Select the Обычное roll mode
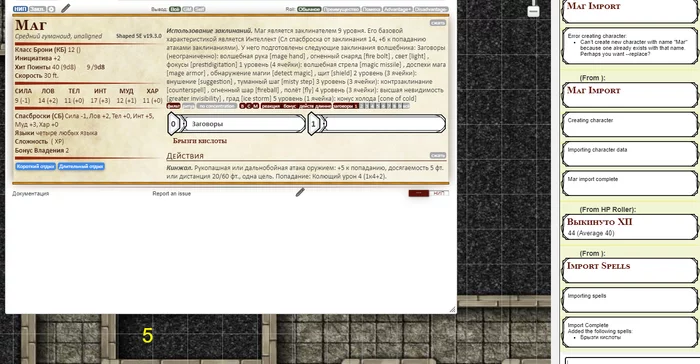 [x=309, y=9]
